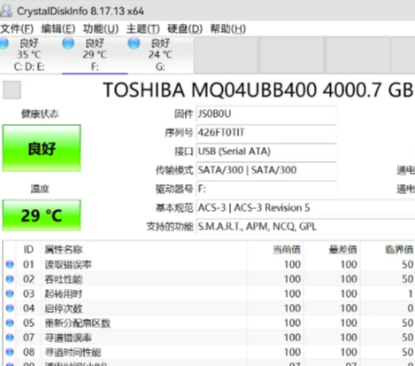Click the serial number field 426FT0TIT
415x366 pixels.
[267, 133]
